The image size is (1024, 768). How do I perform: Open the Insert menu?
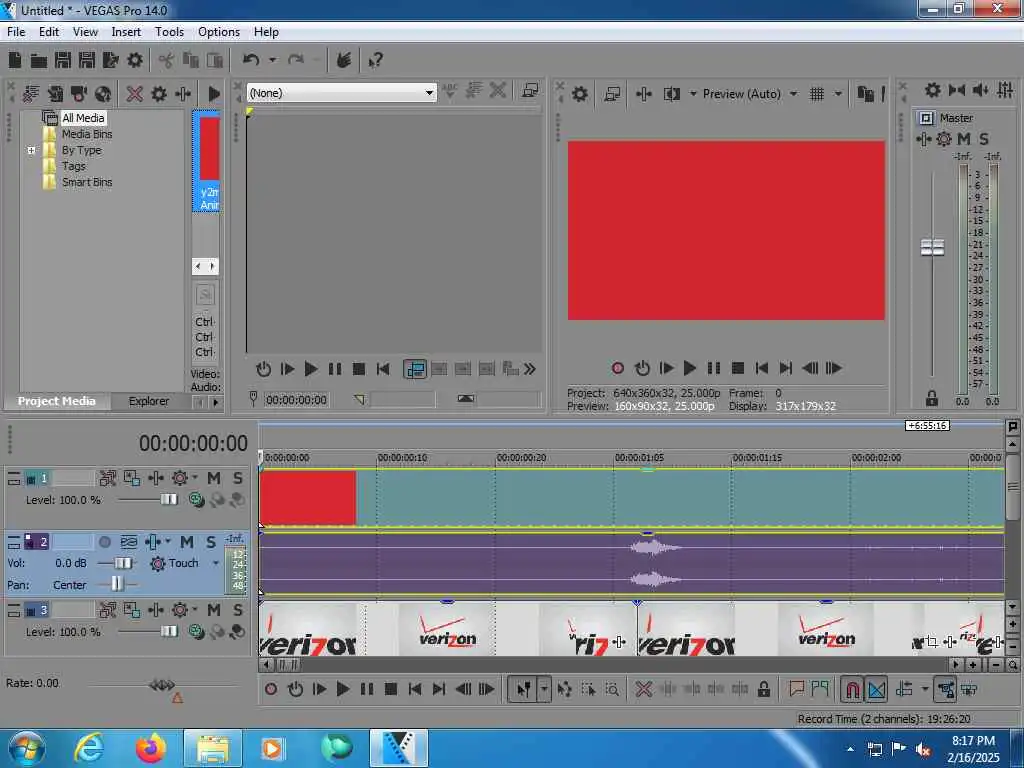pos(126,32)
